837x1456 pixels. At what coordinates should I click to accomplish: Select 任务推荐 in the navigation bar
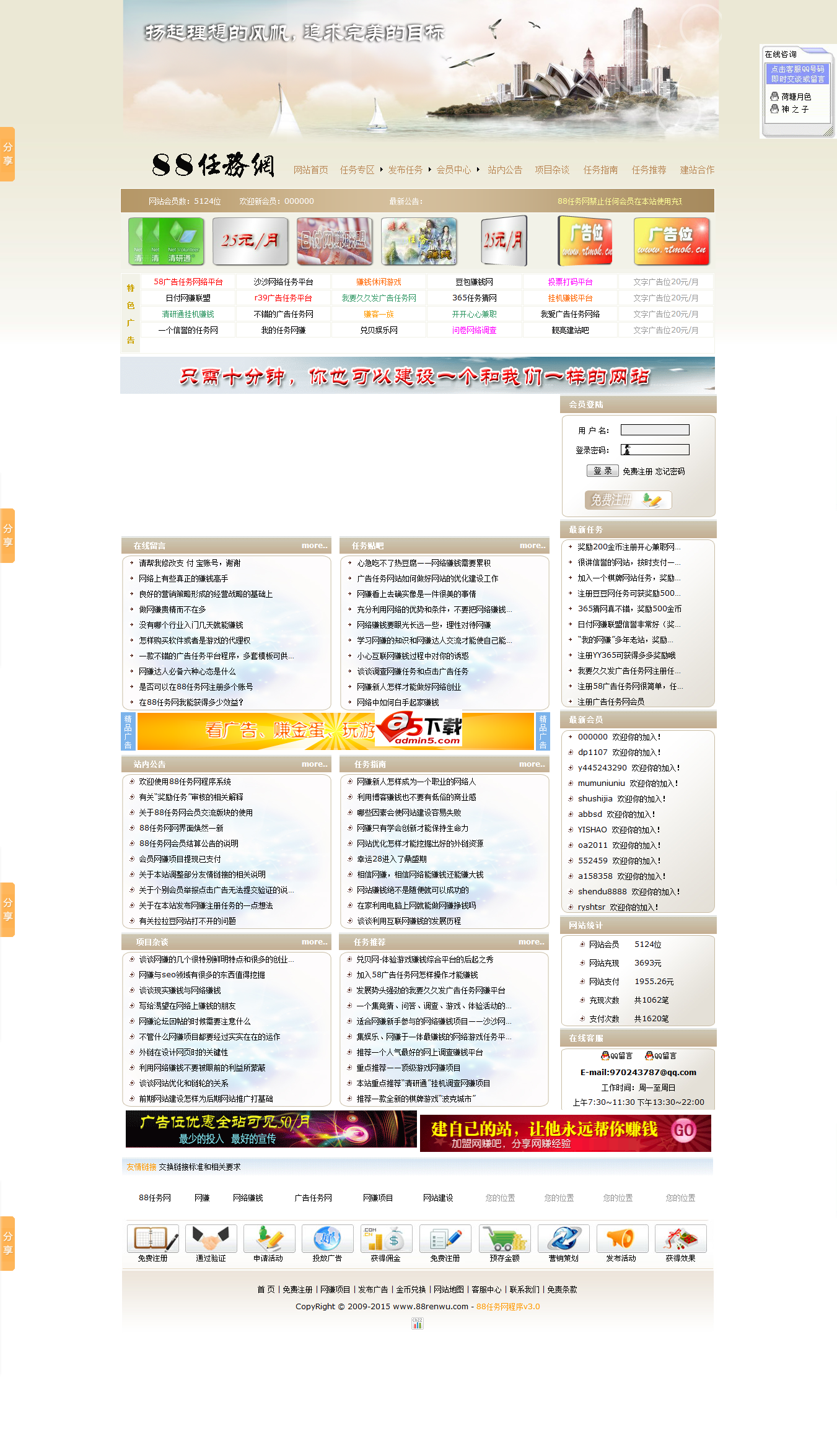649,170
